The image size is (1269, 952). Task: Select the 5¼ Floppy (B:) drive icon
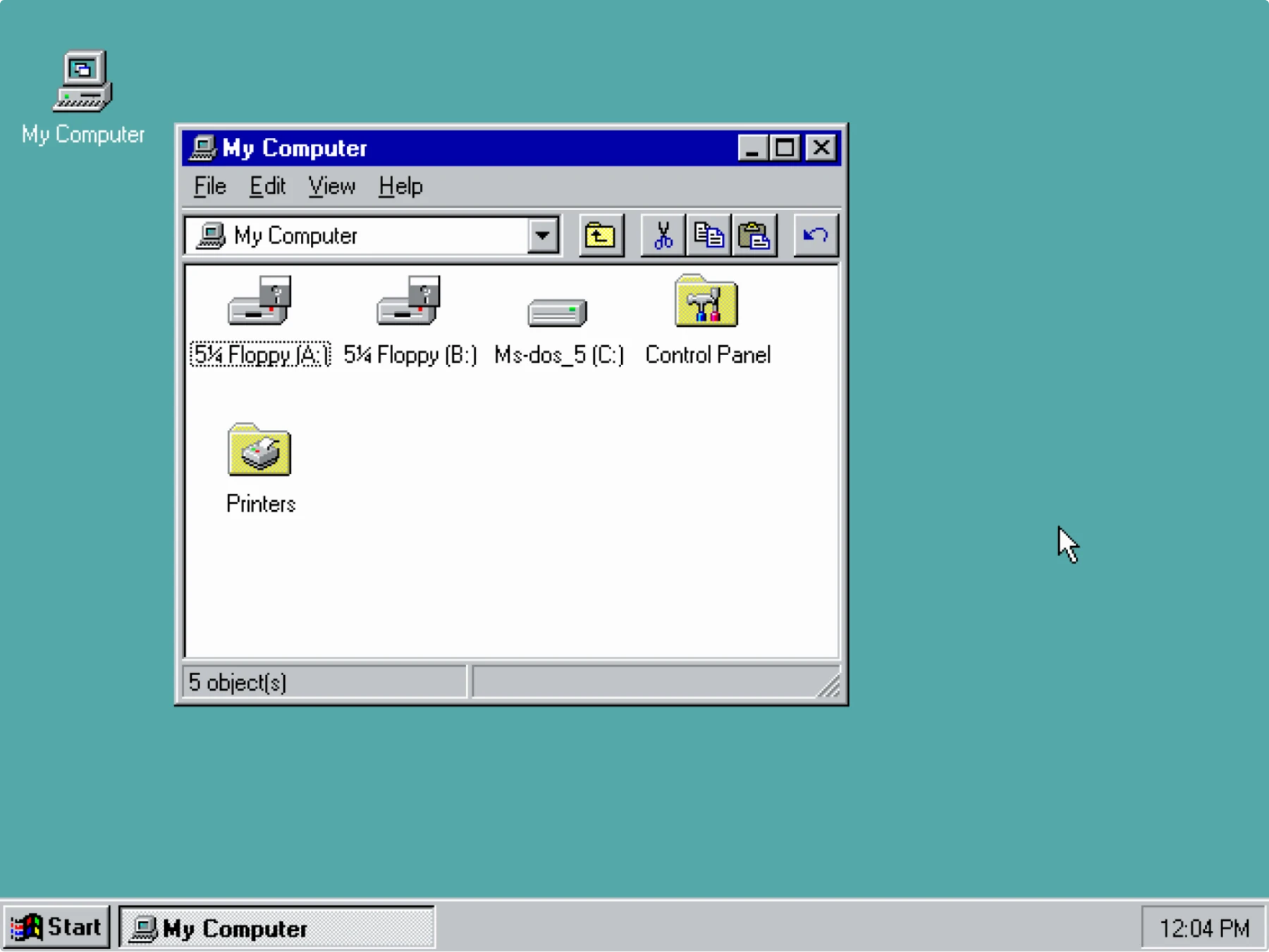click(409, 301)
